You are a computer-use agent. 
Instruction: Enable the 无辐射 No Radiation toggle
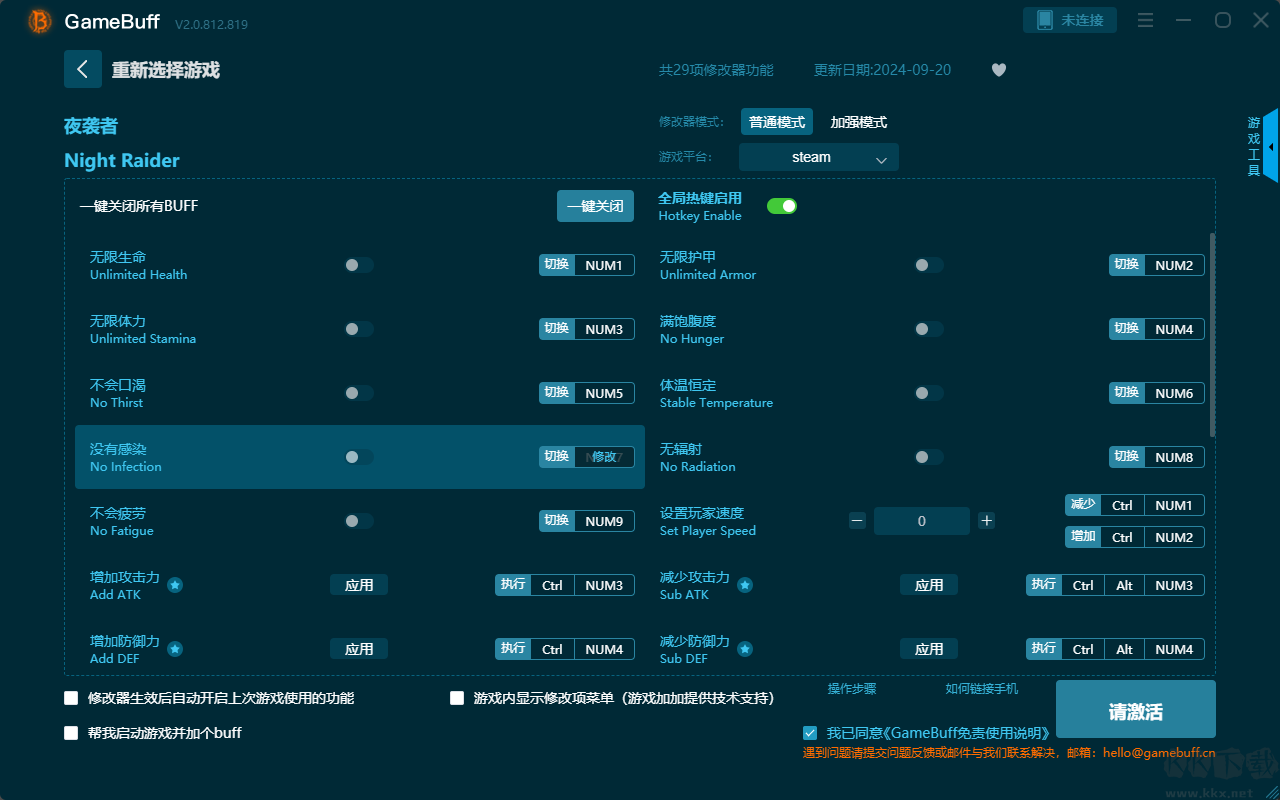tap(929, 457)
